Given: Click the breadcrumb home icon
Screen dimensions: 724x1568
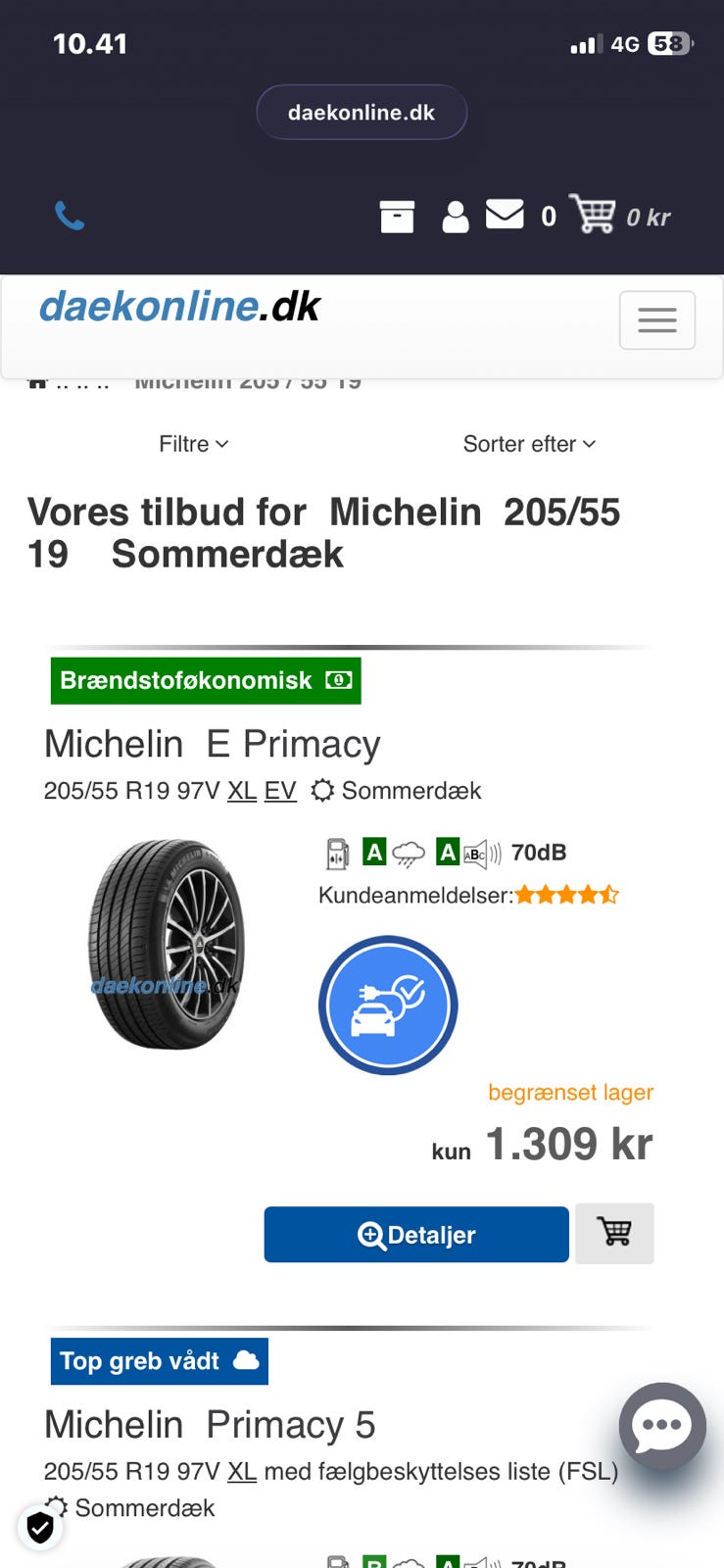Looking at the screenshot, I should [37, 383].
